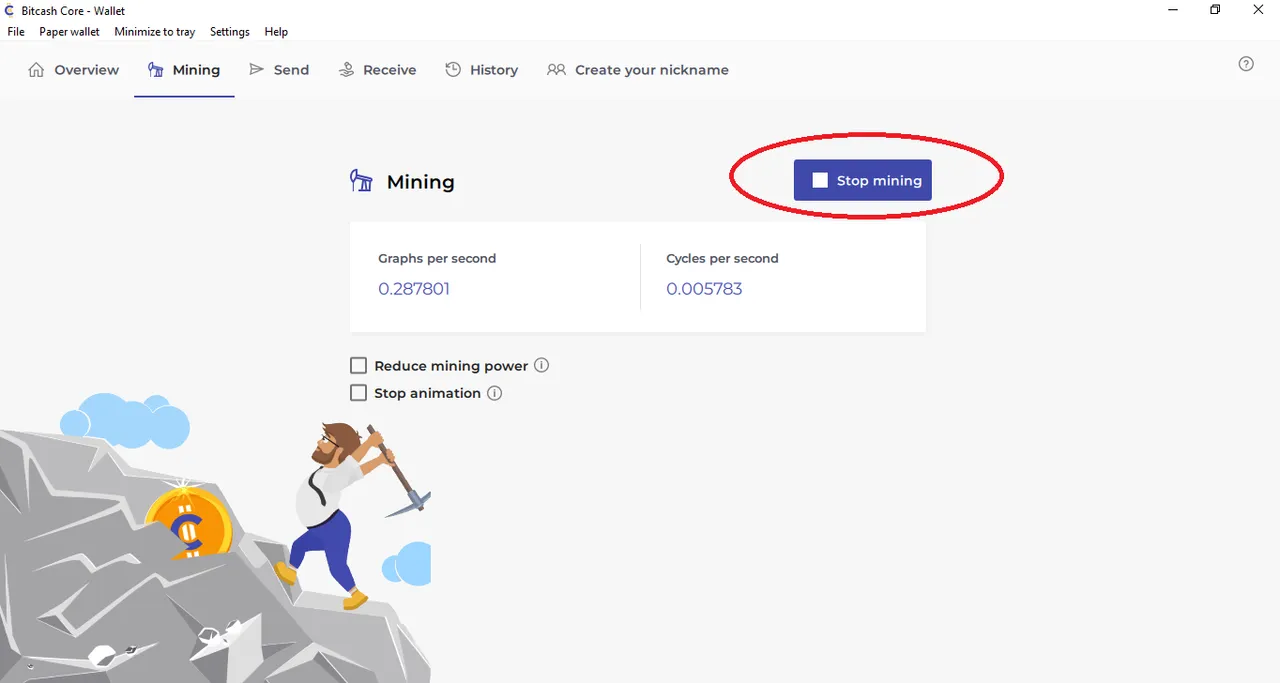Click the info icon beside Reduce mining power
The image size is (1280, 683).
542,365
